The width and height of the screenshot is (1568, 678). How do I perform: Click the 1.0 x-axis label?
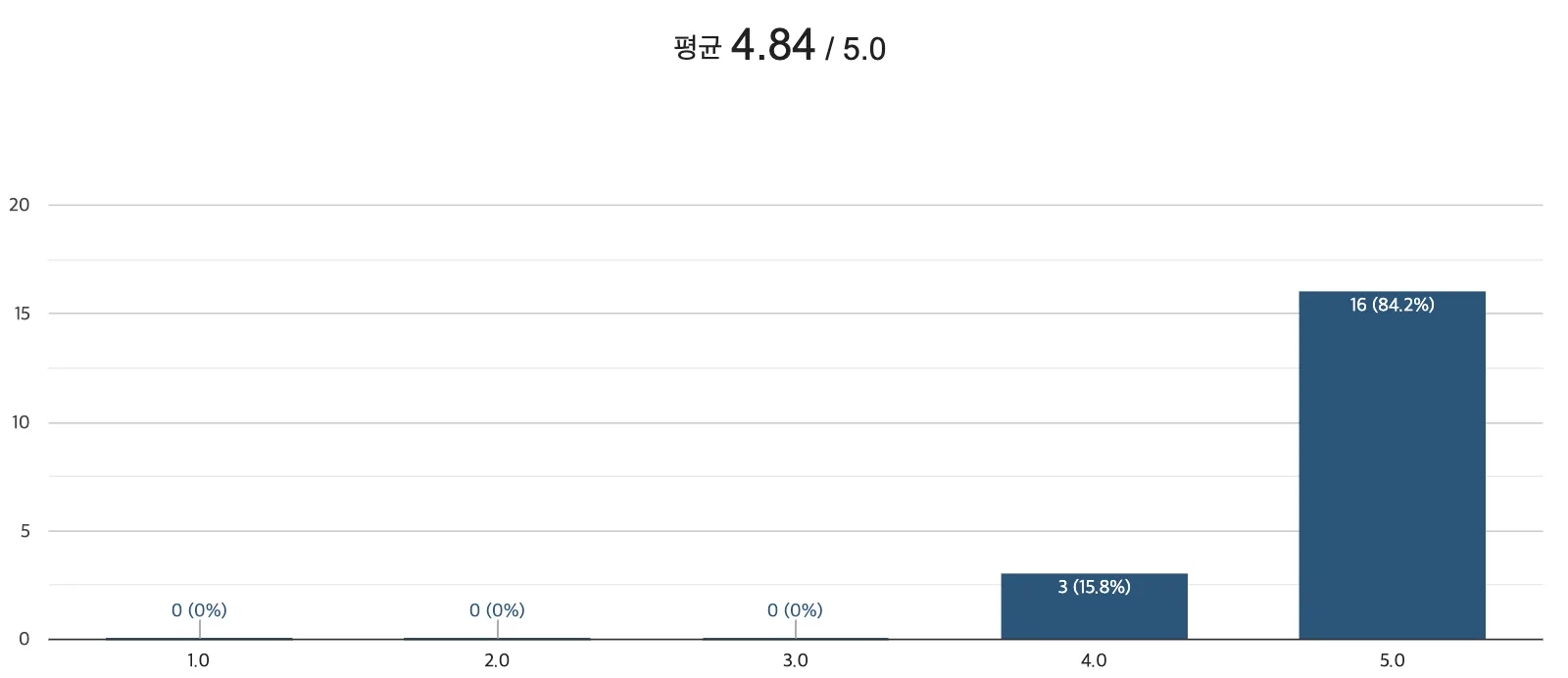pos(198,660)
